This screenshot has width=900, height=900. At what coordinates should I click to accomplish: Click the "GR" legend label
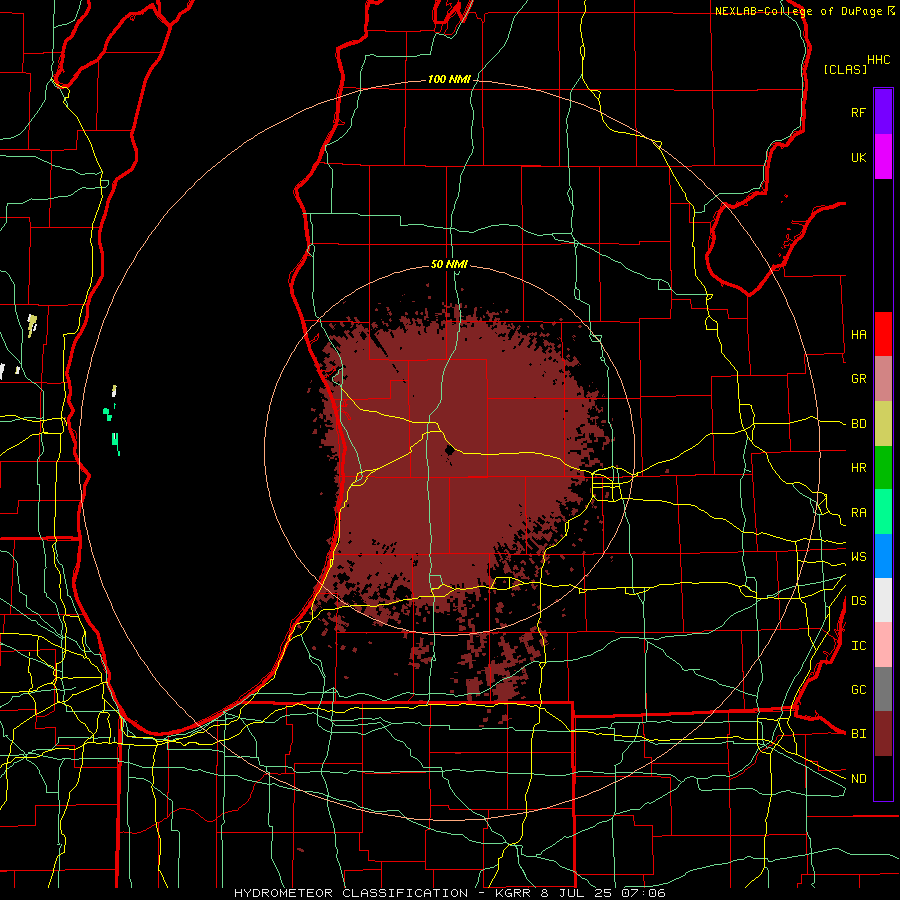[x=858, y=379]
